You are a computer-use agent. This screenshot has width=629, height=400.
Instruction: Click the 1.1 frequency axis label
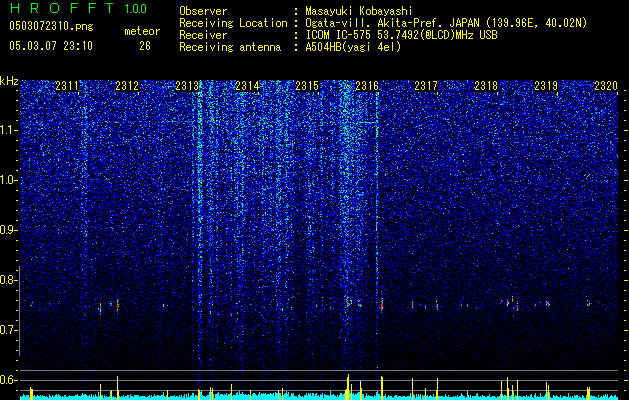tap(8, 131)
